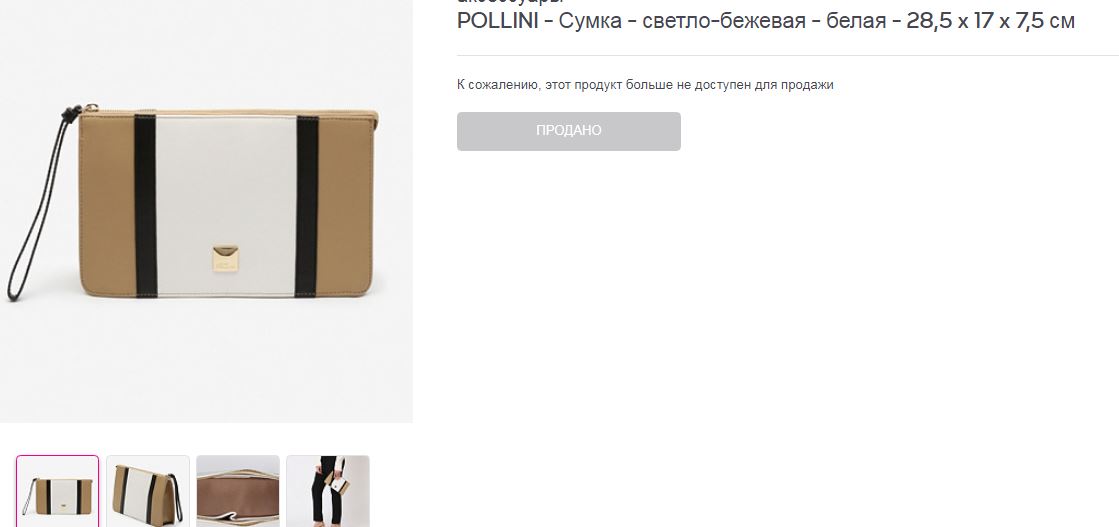Click the left beige panel of clutch
1119x527 pixels.
point(108,205)
